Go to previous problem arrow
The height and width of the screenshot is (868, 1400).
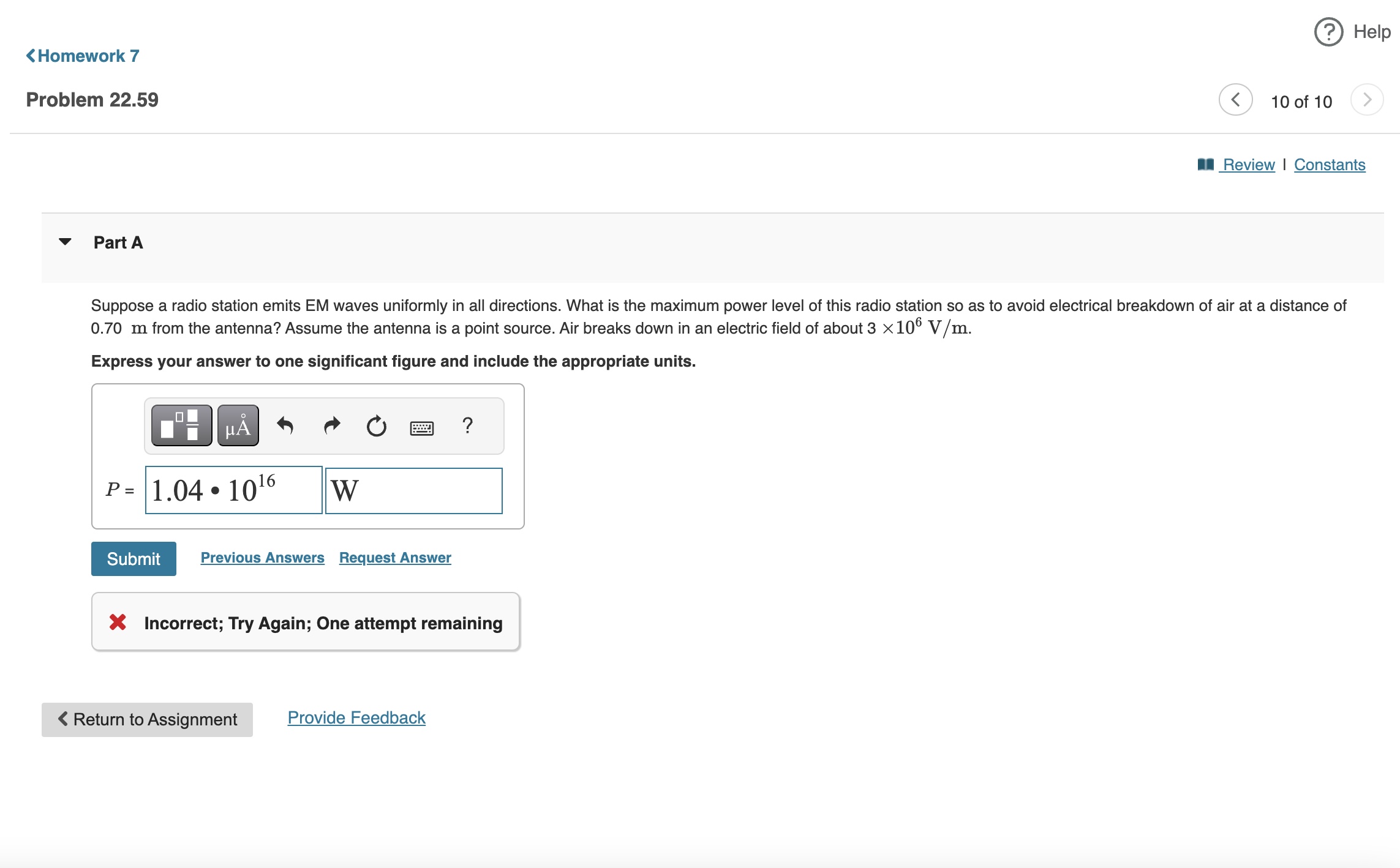click(x=1235, y=100)
